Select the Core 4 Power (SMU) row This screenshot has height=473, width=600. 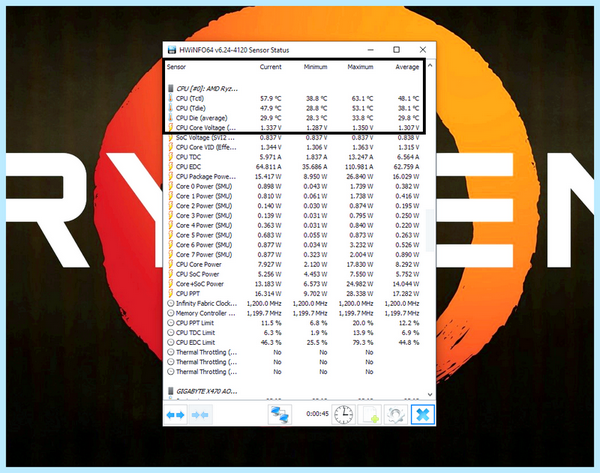coord(294,225)
